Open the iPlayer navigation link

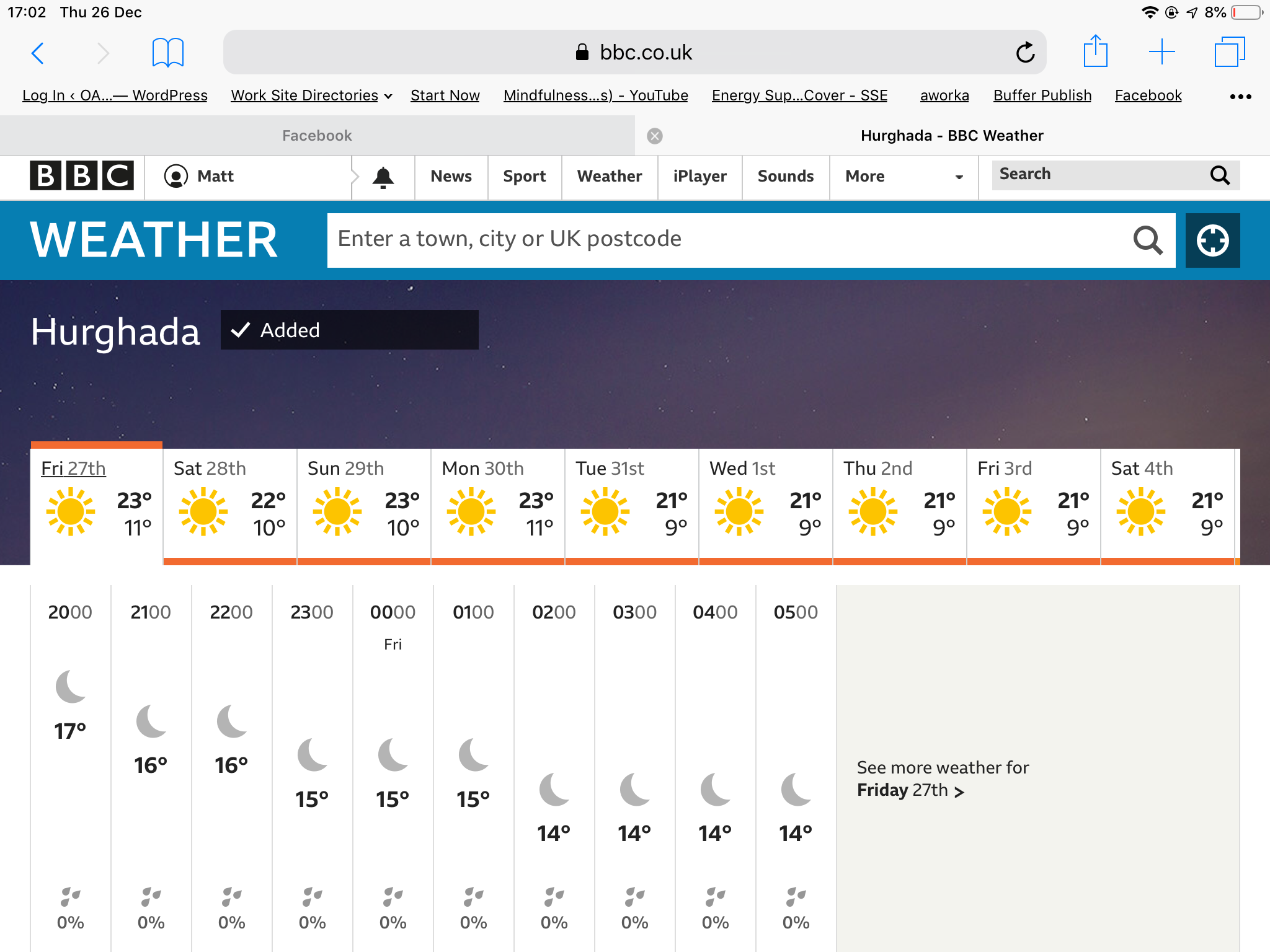699,177
